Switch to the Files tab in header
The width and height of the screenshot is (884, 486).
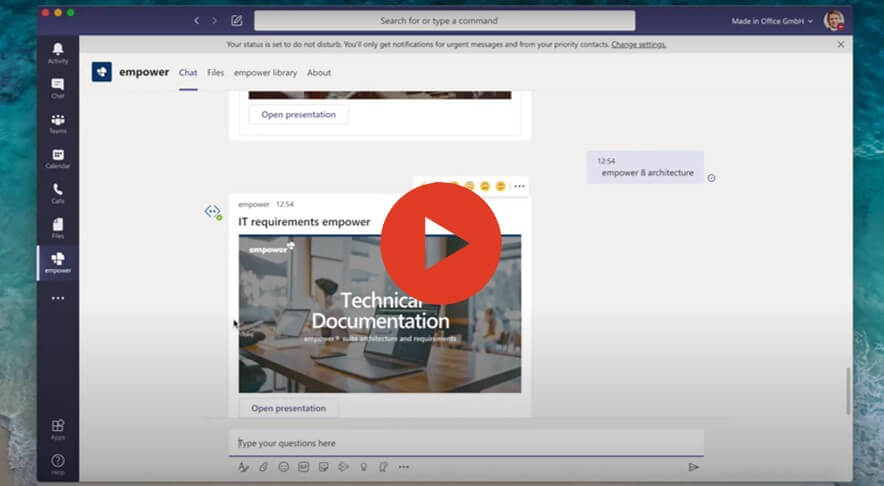(215, 73)
